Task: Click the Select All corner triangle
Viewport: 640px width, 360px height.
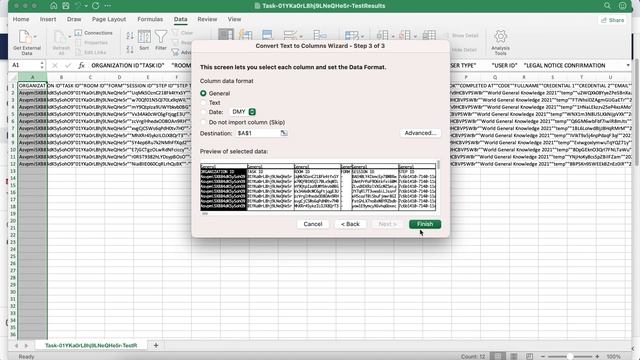Action: [13, 77]
